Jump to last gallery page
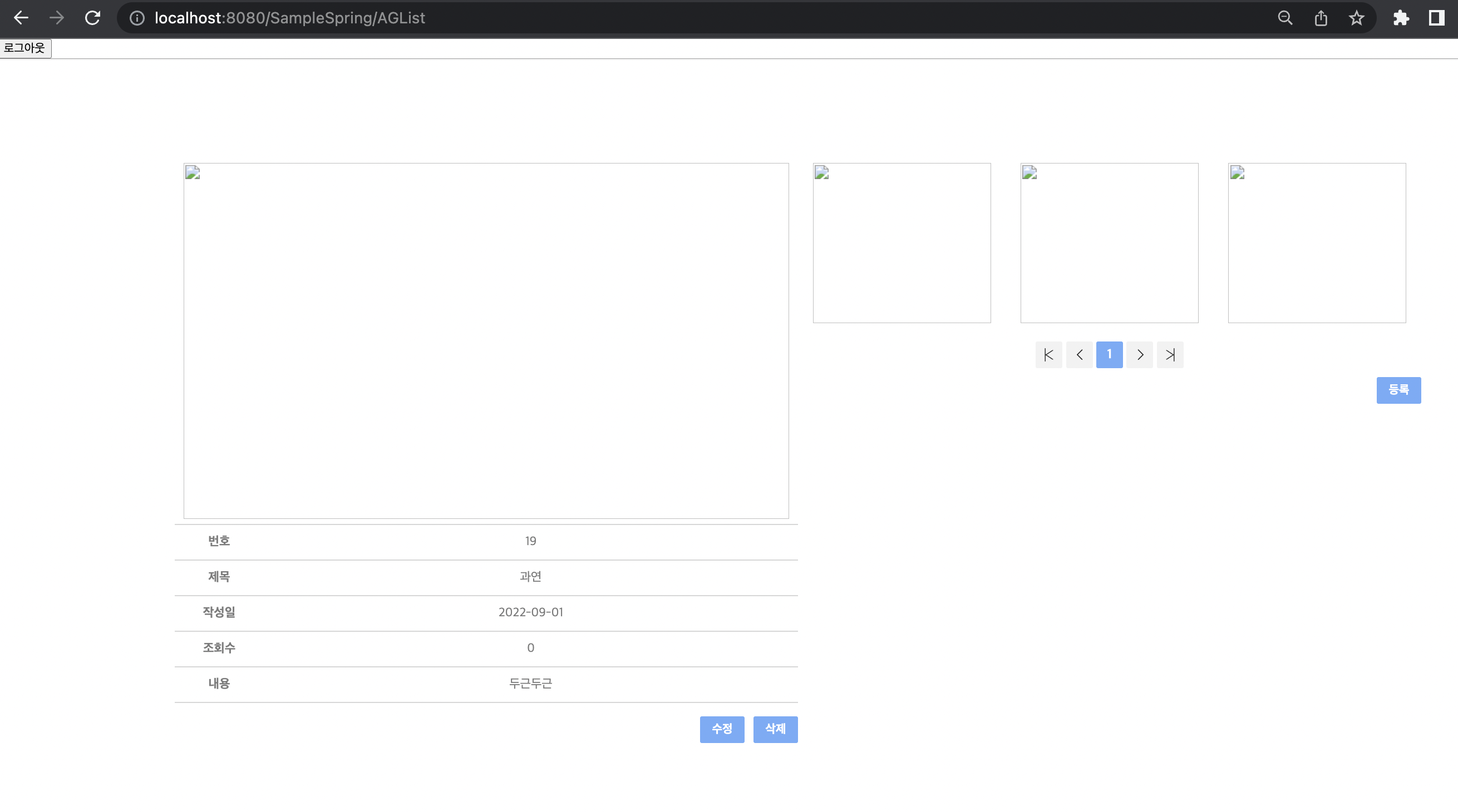 coord(1170,355)
